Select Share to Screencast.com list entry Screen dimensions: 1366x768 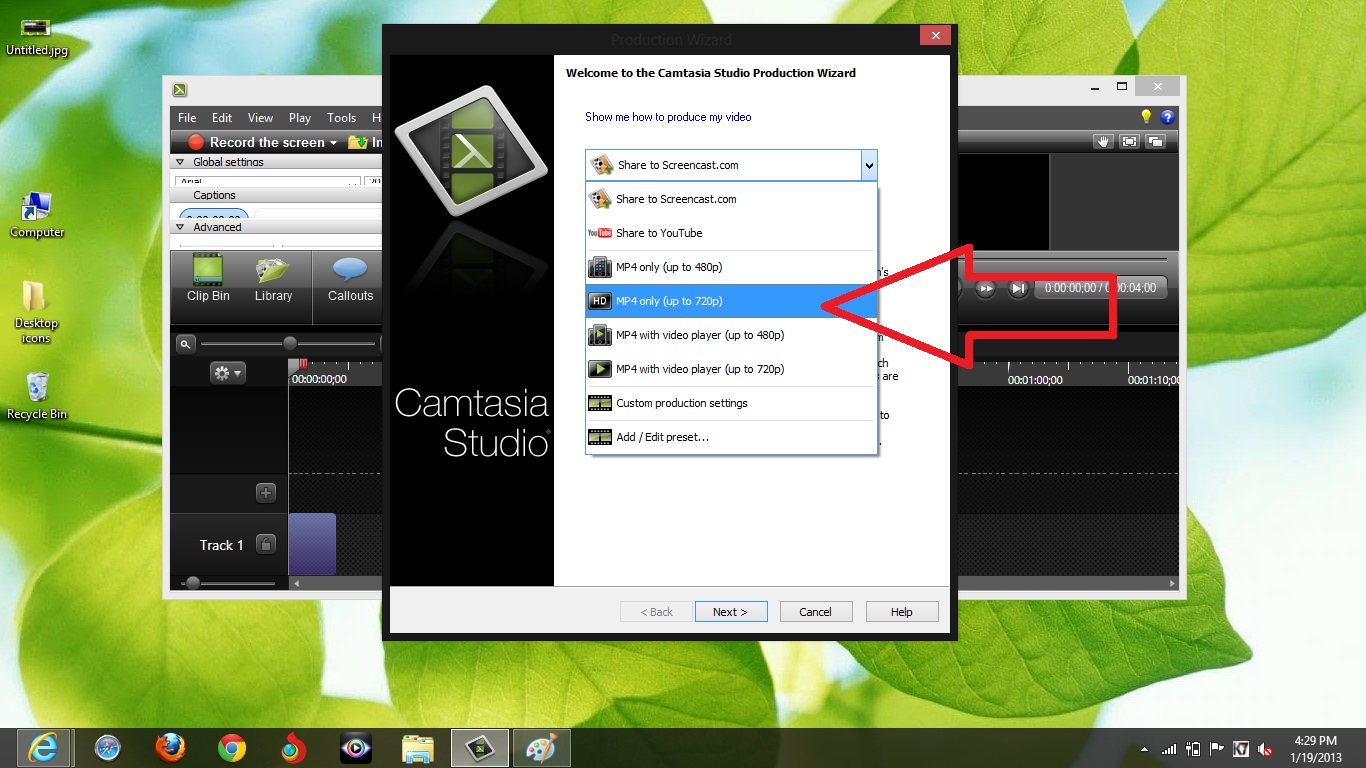tap(731, 199)
